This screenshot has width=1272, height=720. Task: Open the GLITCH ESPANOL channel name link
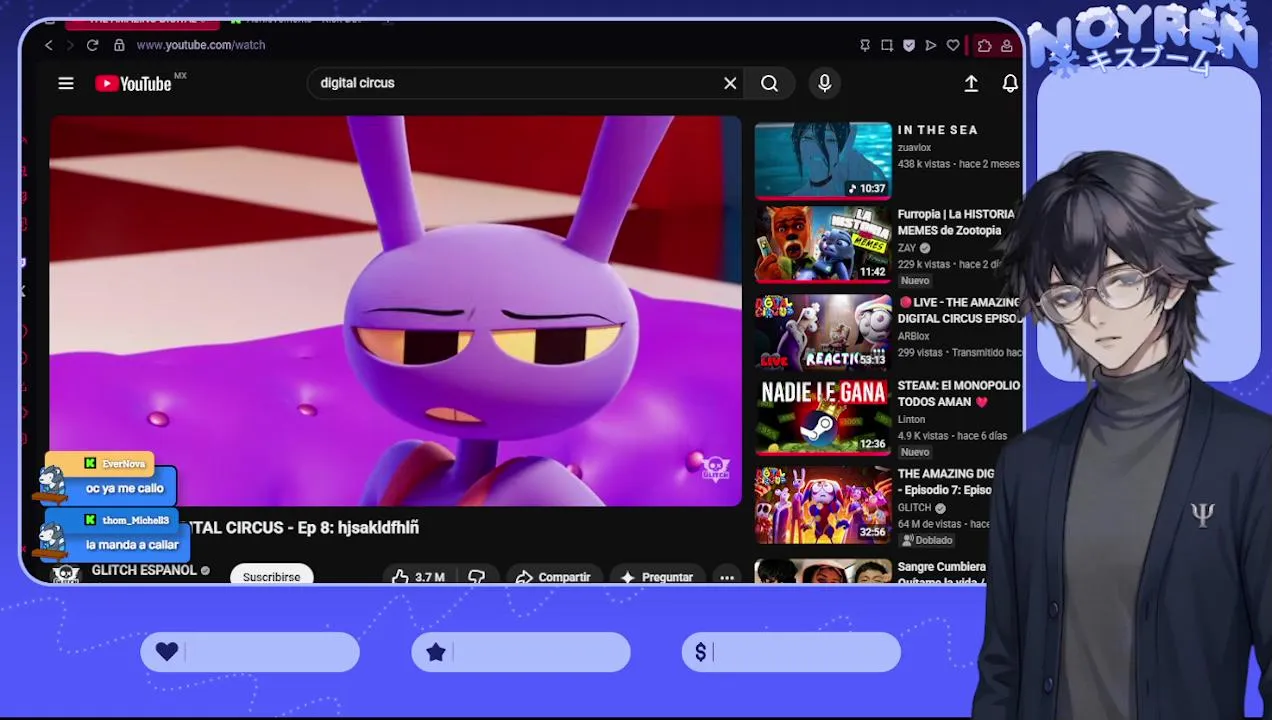click(x=144, y=570)
